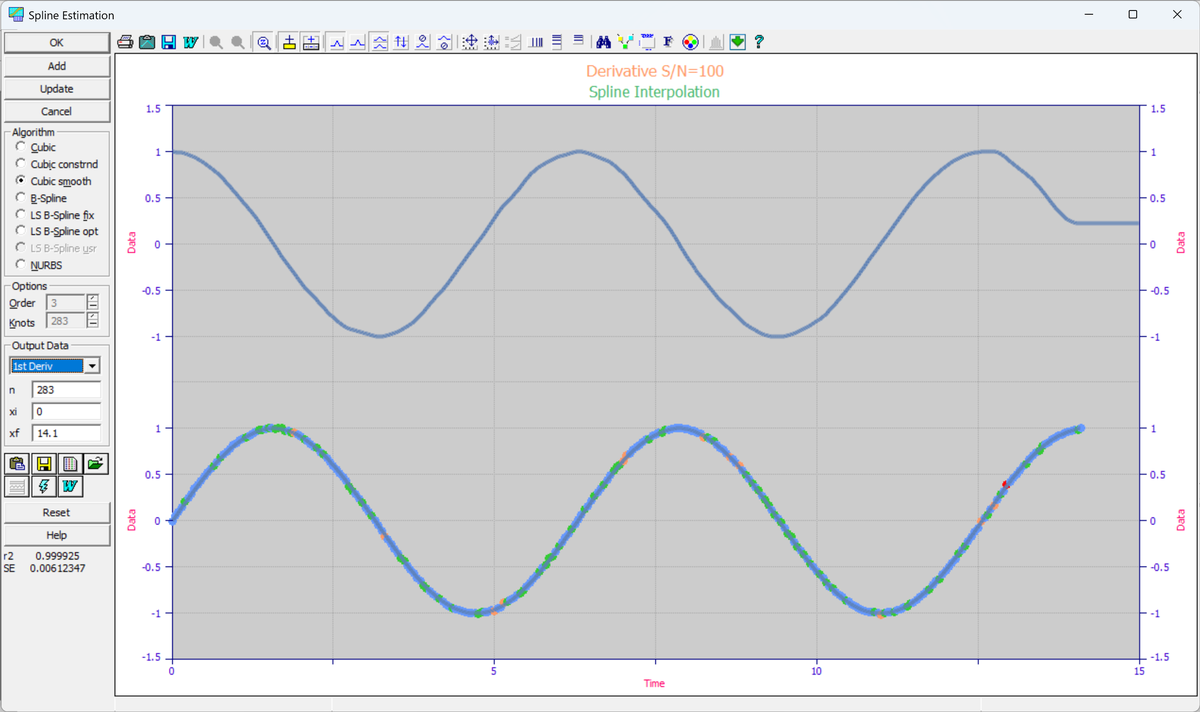Click the xf input field showing 14.1
This screenshot has width=1200, height=712.
[x=66, y=433]
